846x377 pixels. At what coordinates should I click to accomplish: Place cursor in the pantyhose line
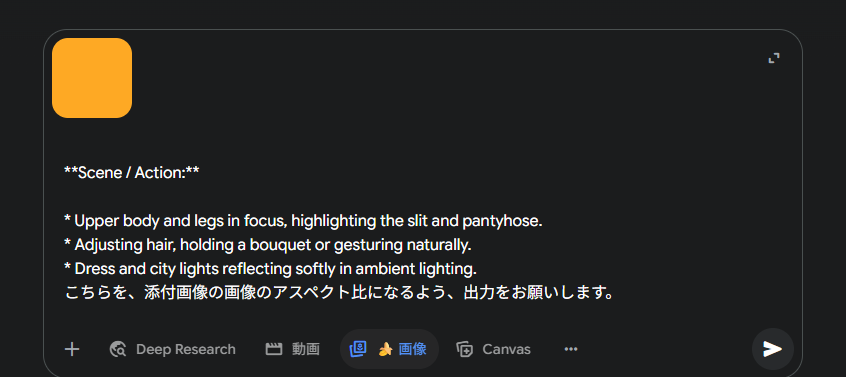point(303,221)
